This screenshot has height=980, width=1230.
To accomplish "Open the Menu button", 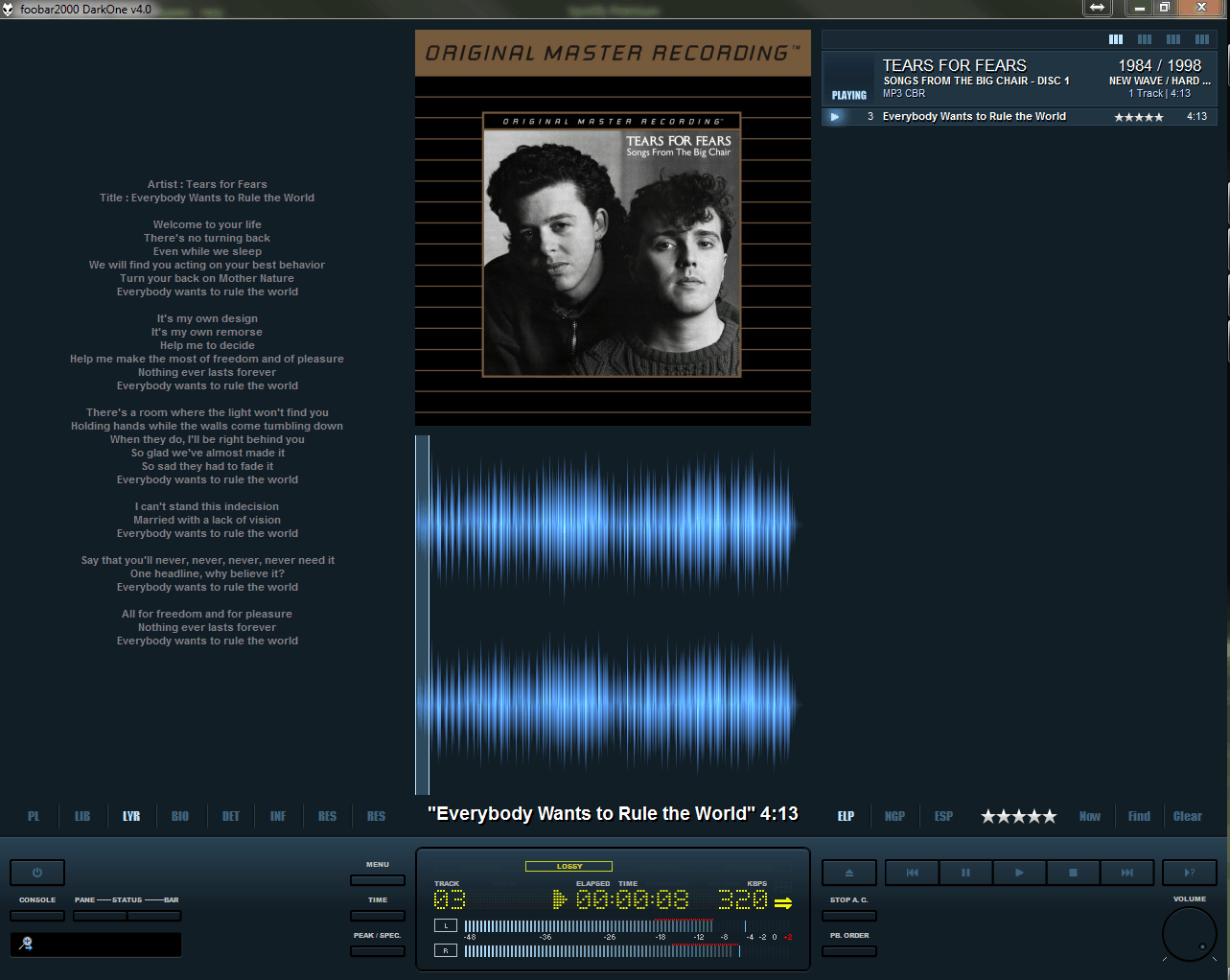I will pyautogui.click(x=378, y=880).
